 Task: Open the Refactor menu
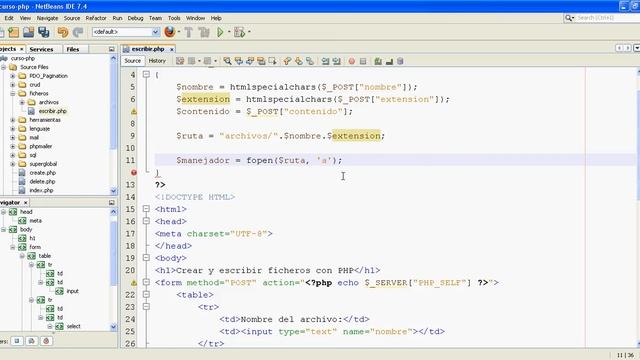[96, 18]
